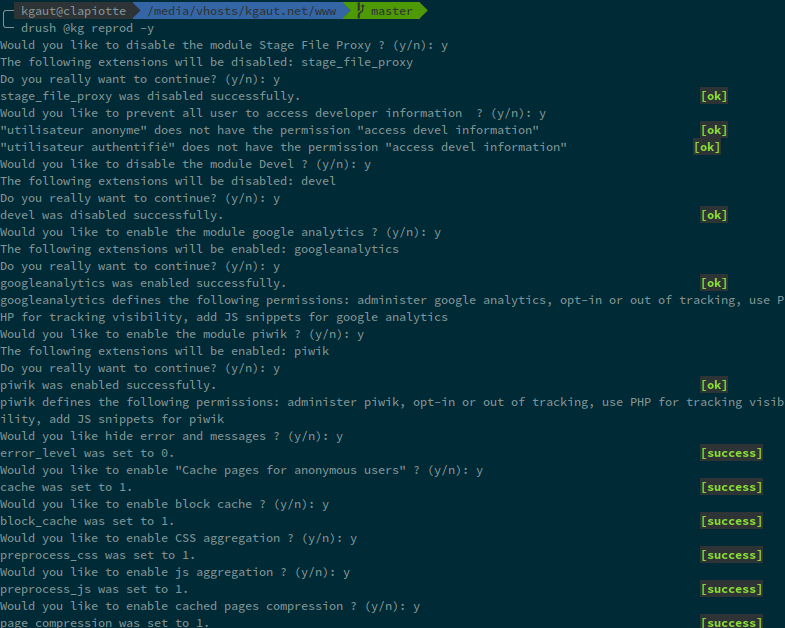Click the [success] status for error_level
Screen dimensions: 785x628
click(731, 454)
